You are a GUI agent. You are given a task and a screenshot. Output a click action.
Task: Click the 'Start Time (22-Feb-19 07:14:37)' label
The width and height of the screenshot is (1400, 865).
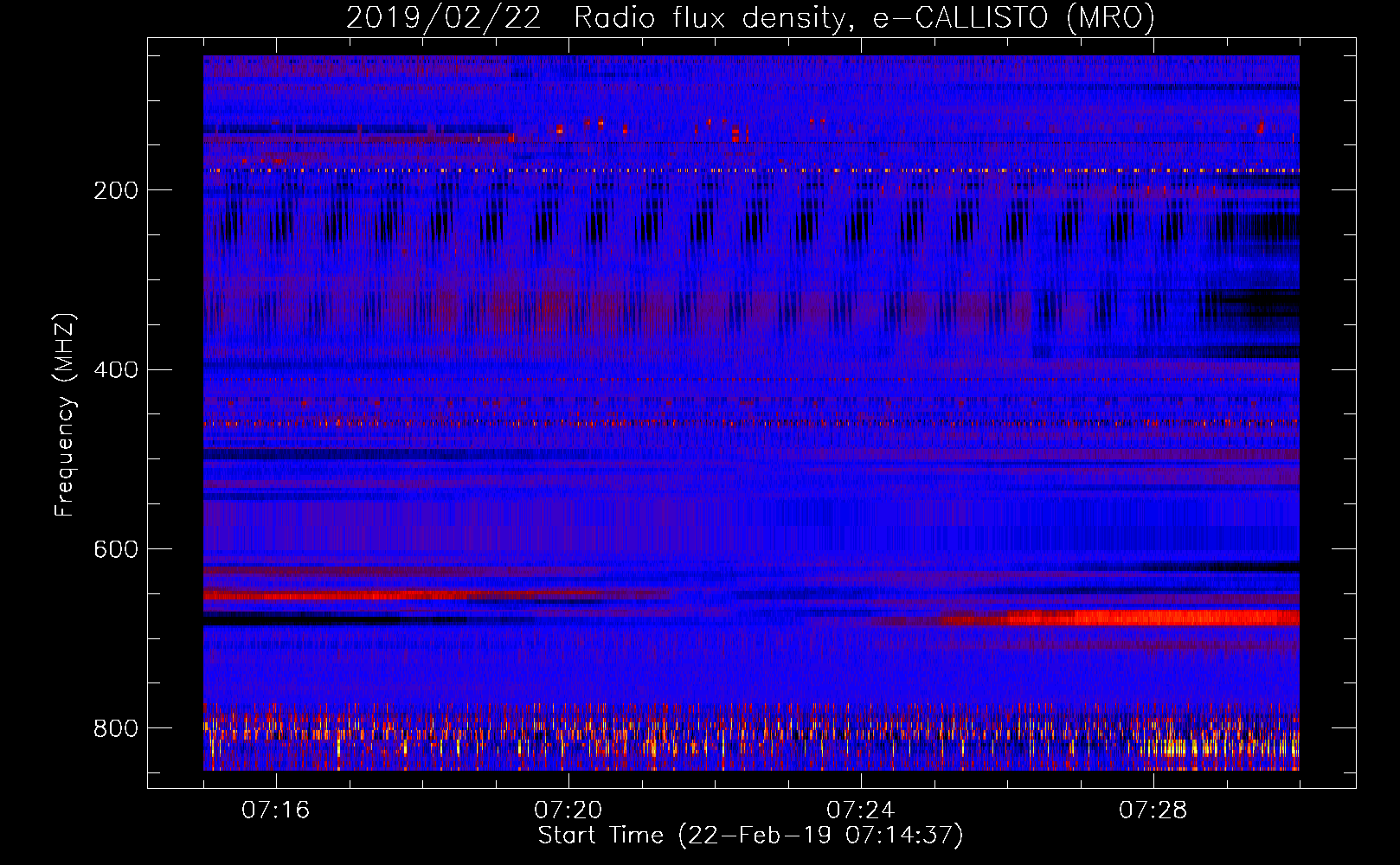click(750, 836)
